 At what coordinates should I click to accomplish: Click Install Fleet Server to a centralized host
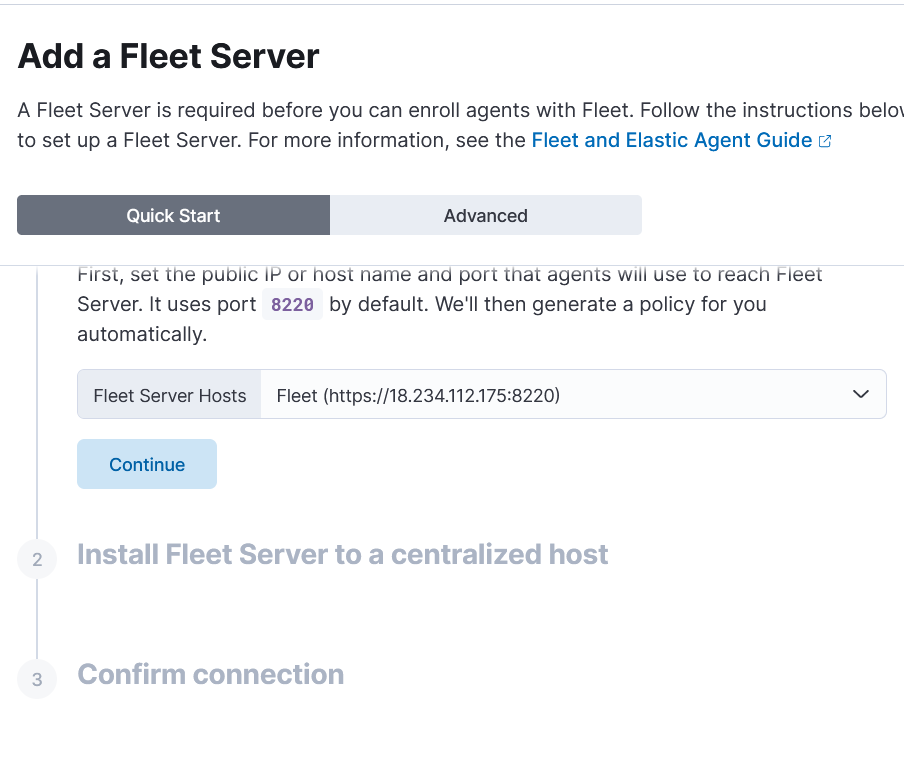pos(342,554)
